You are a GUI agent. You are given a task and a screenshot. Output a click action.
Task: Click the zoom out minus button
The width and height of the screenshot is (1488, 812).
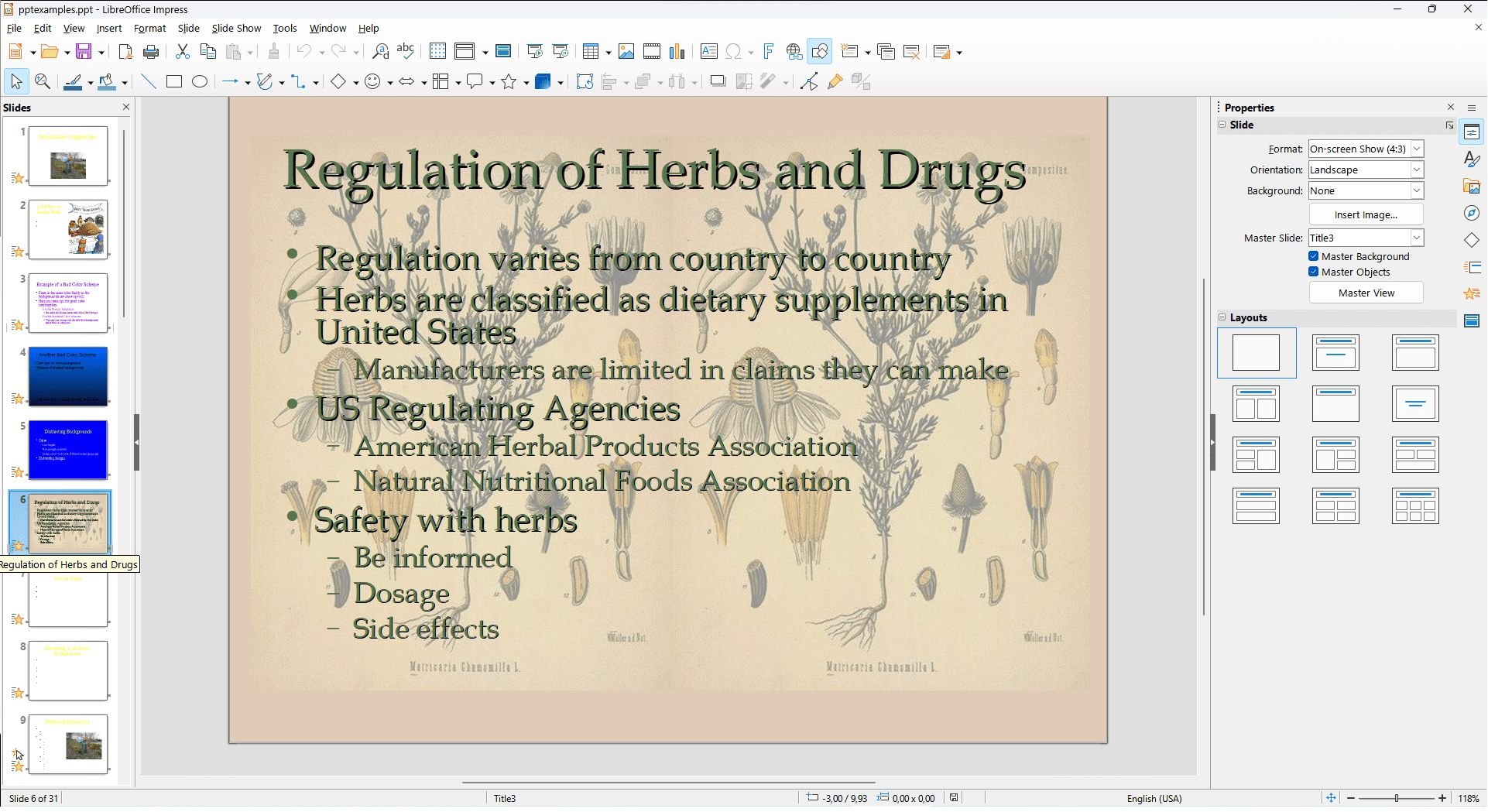[1351, 798]
